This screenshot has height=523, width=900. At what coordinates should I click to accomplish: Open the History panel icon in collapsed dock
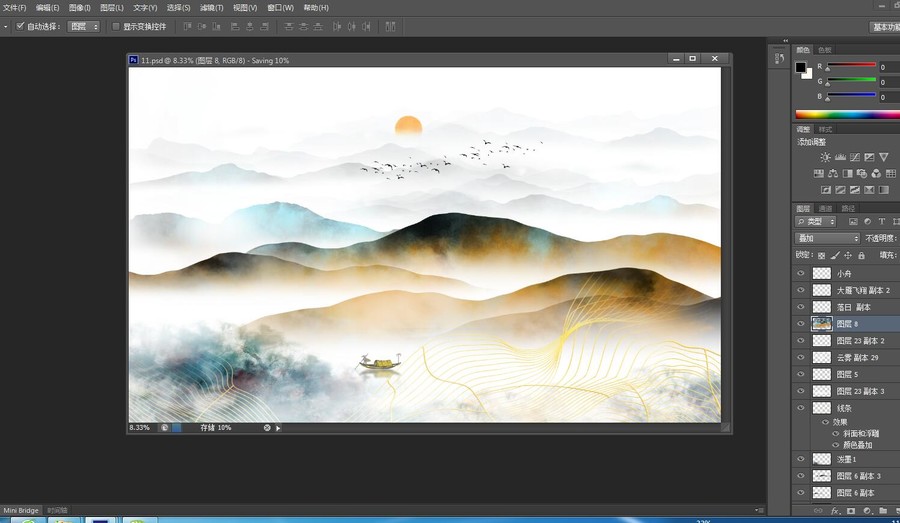coord(779,59)
